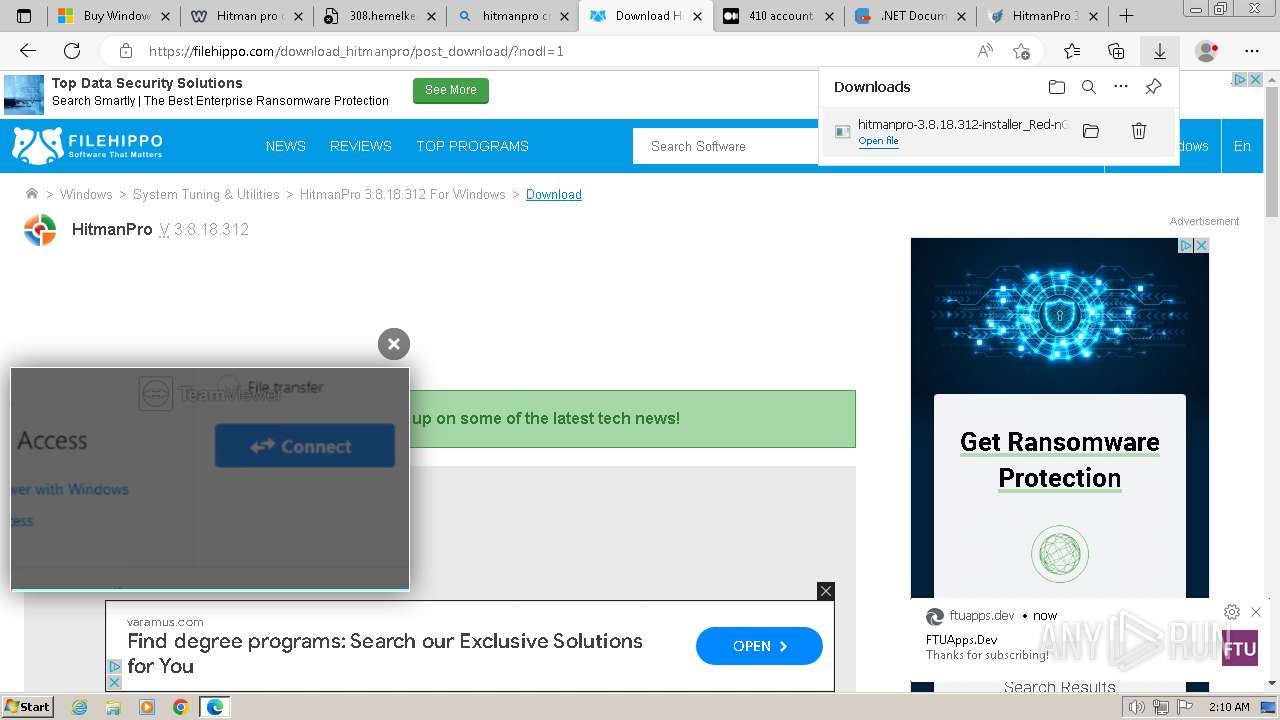The height and width of the screenshot is (720, 1280).
Task: Open downloads folder icon in Downloads panel
Action: click(x=1057, y=87)
